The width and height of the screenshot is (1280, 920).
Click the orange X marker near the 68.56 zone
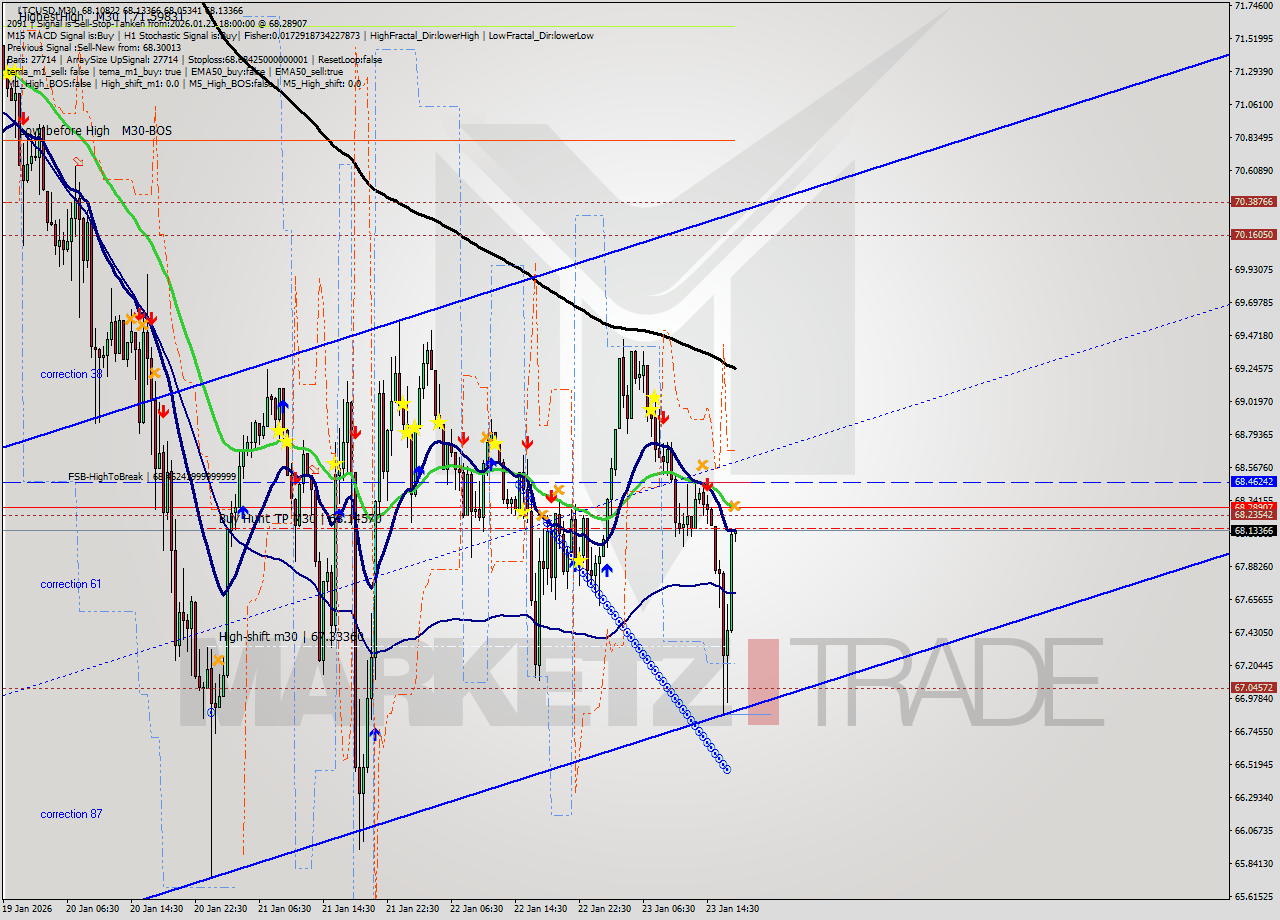tap(703, 464)
